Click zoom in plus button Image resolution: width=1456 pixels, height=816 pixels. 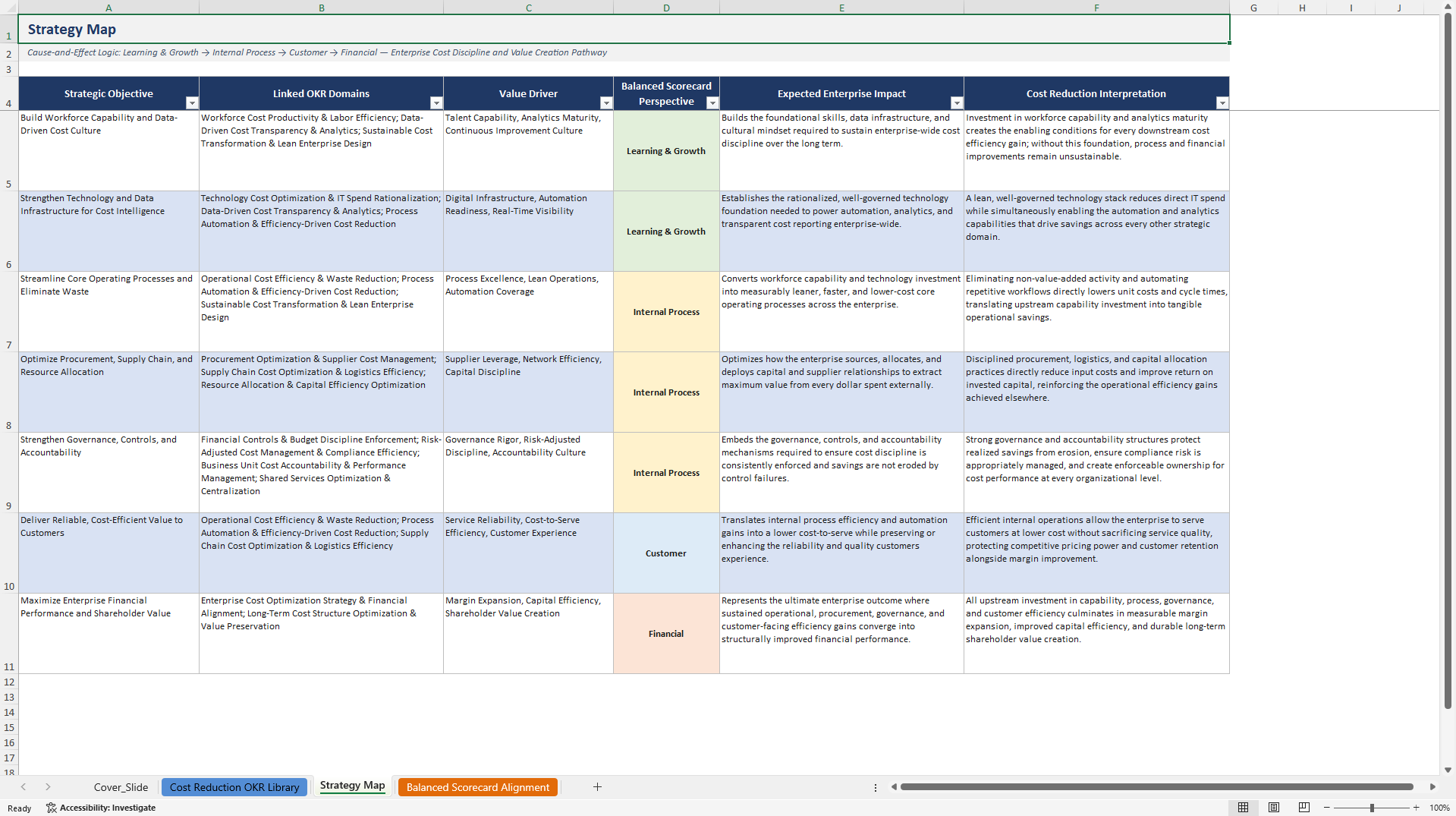1416,808
